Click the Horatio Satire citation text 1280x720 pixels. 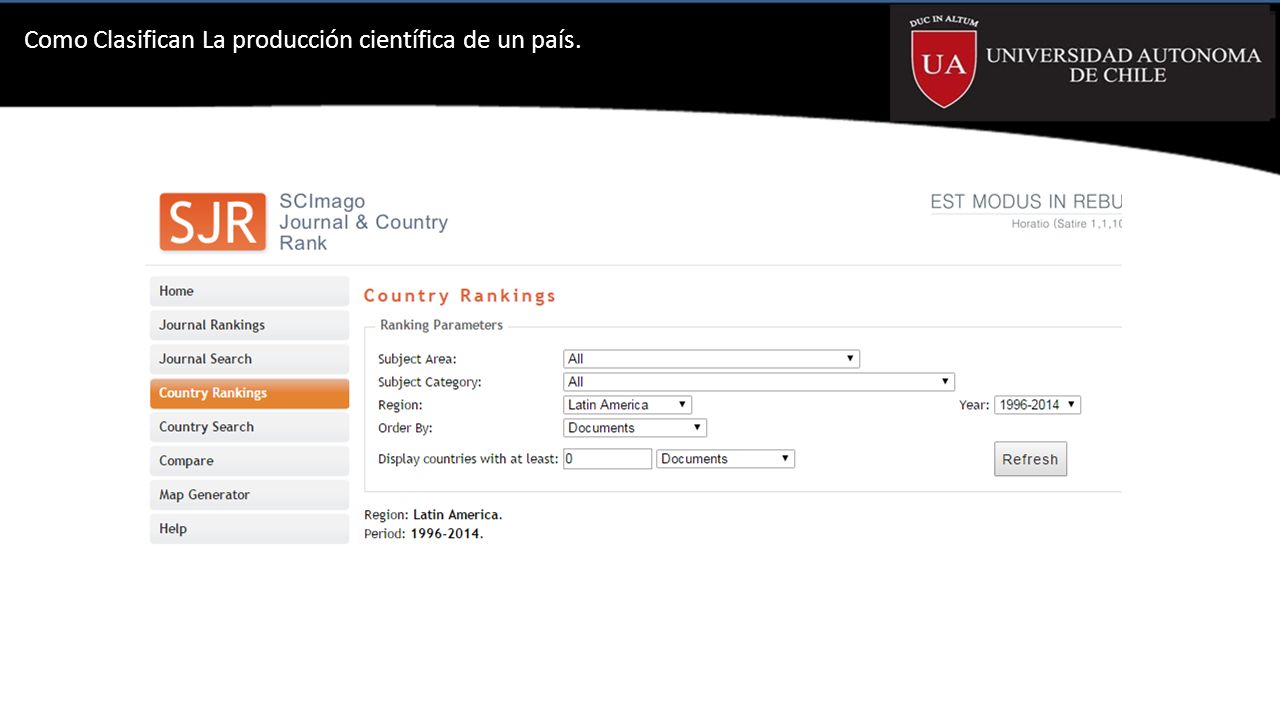coord(1066,224)
